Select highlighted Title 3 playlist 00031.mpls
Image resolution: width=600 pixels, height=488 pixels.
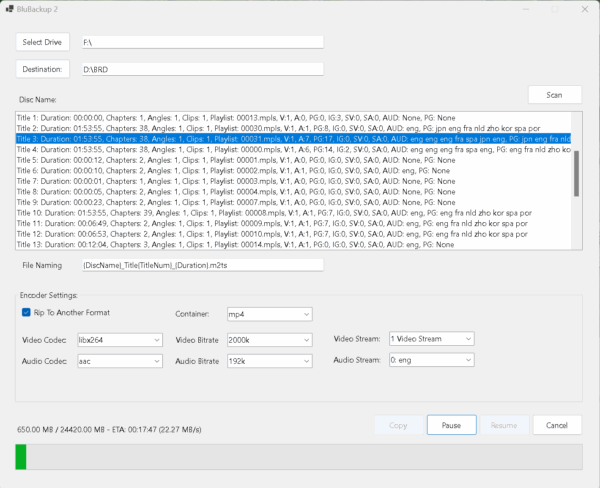coord(293,139)
